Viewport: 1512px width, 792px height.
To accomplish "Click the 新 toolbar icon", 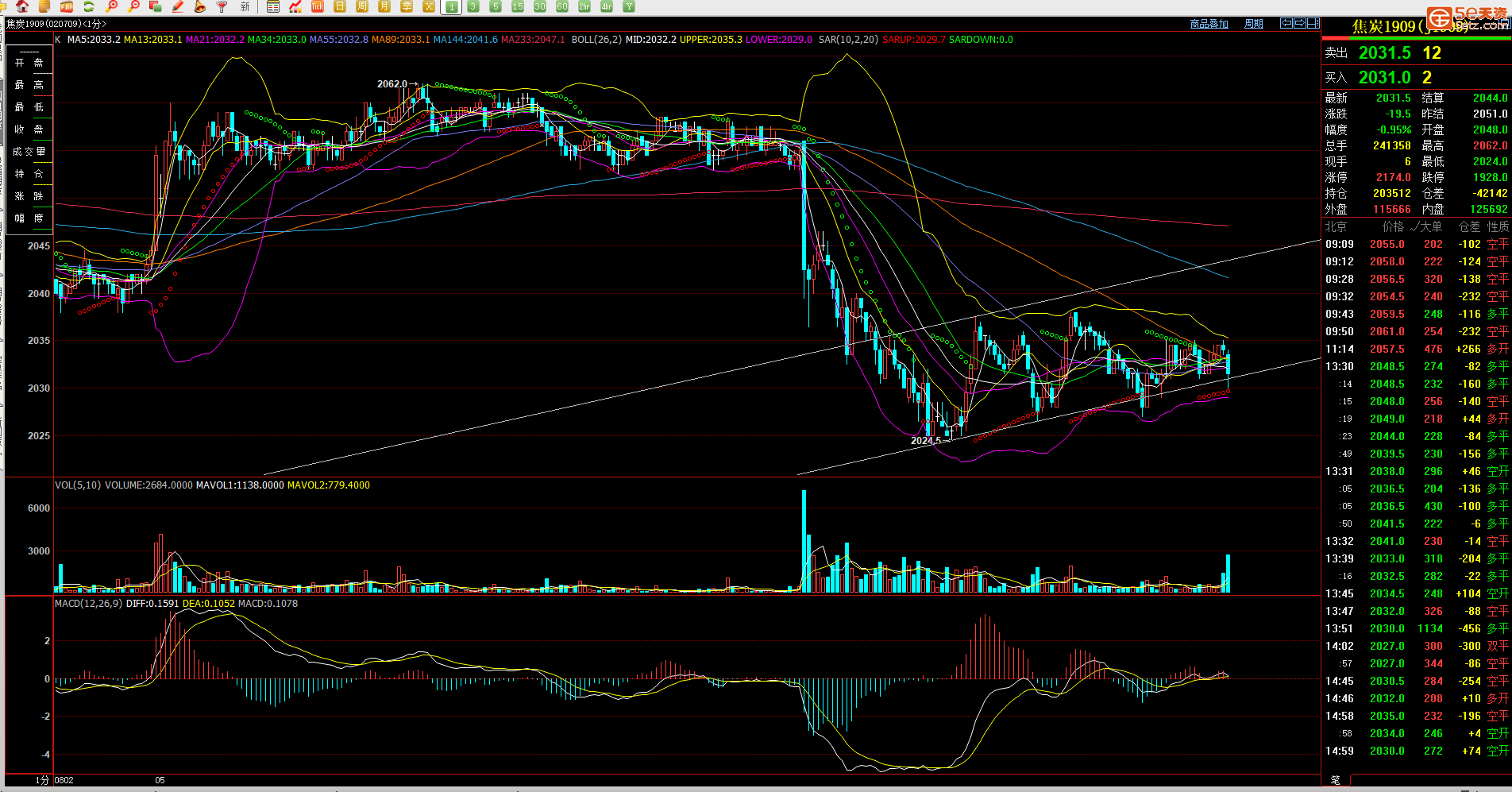I will tap(245, 6).
